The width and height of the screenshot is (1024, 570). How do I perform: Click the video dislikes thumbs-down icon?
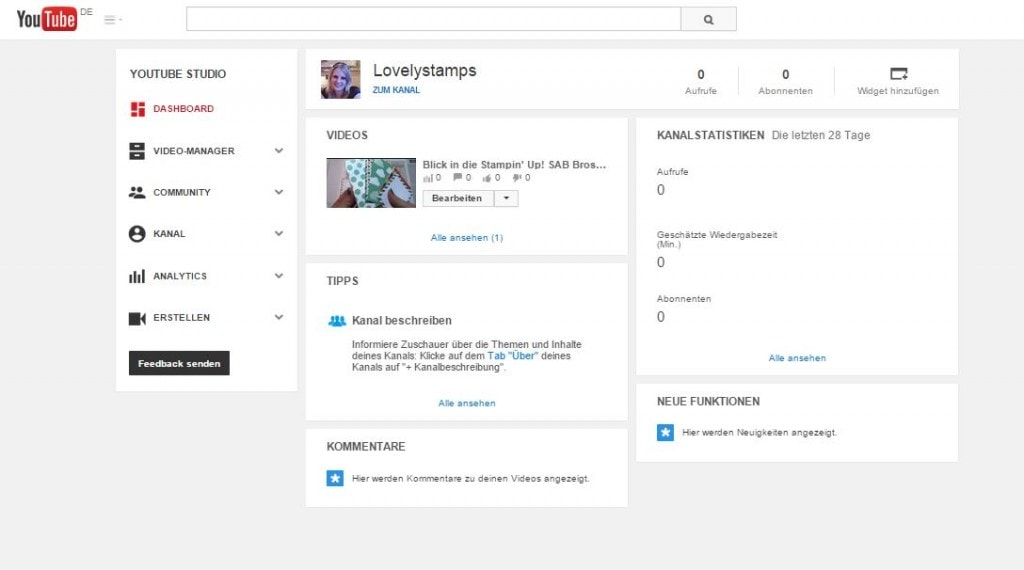(x=517, y=178)
